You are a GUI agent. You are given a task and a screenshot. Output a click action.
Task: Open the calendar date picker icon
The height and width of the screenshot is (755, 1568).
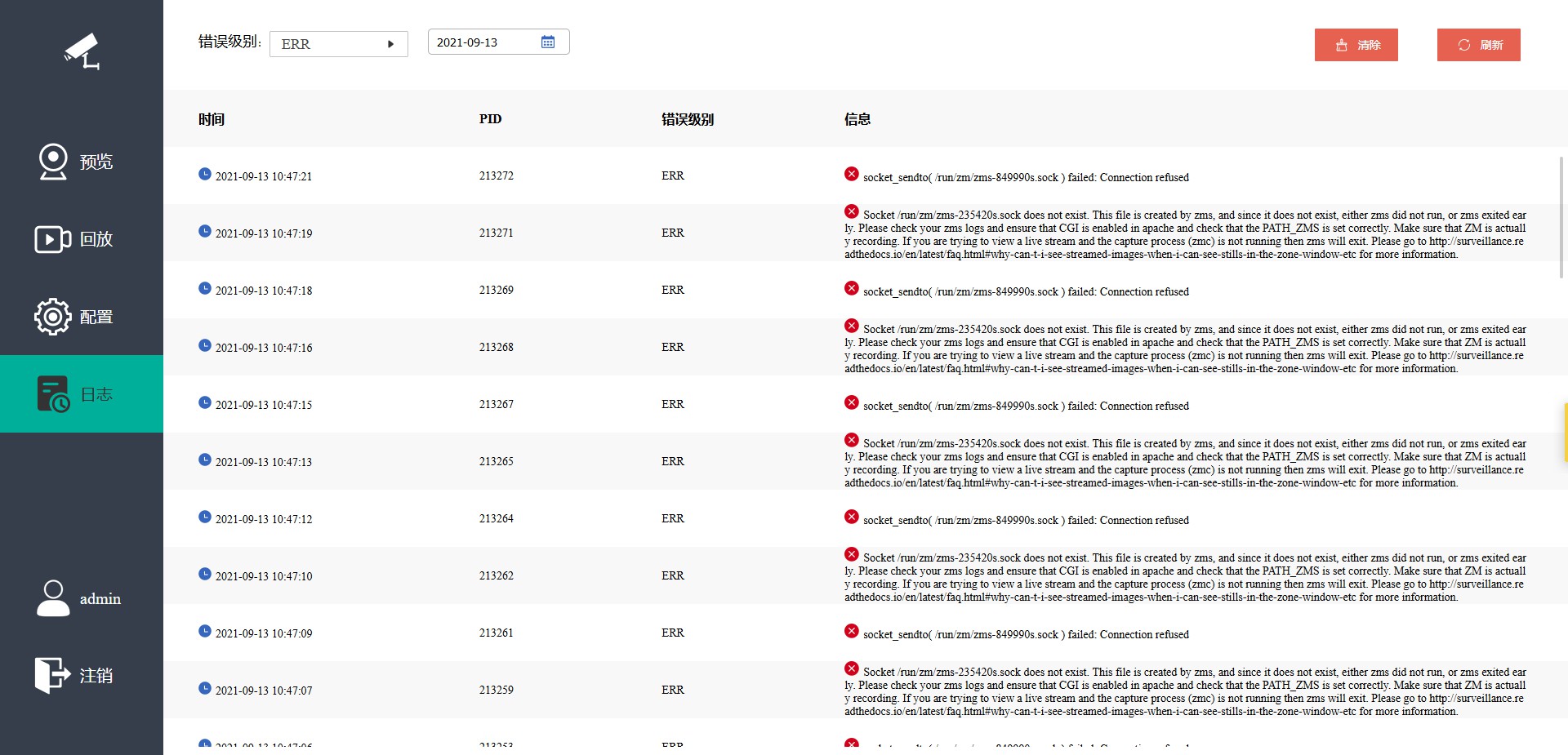click(x=548, y=42)
